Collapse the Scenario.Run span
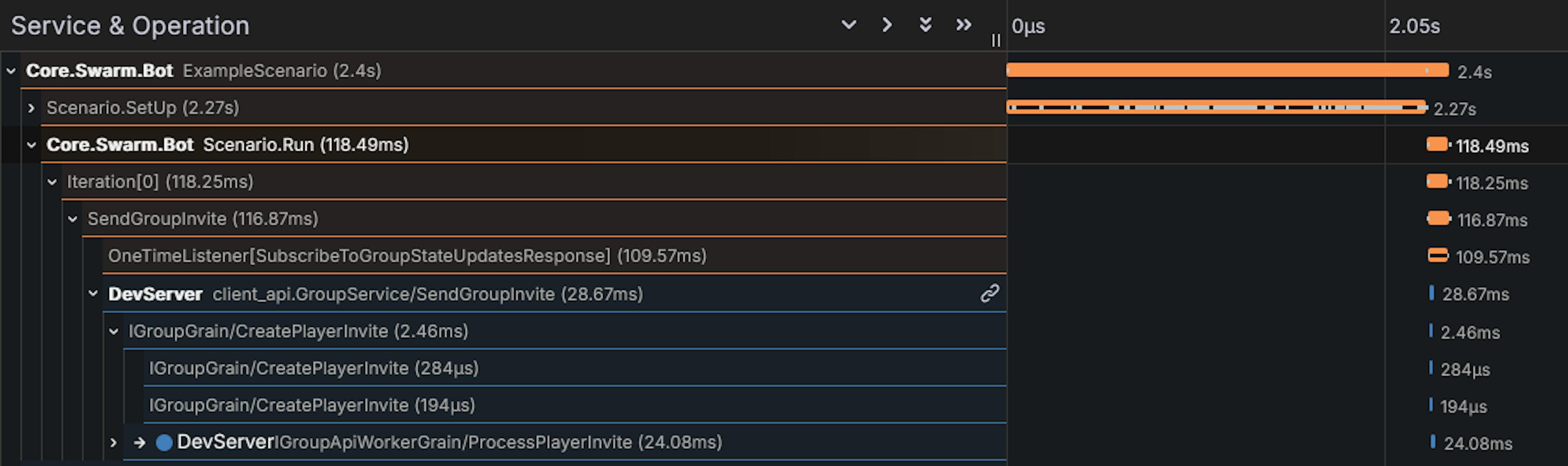Screen dimensions: 1568x466 (32, 145)
